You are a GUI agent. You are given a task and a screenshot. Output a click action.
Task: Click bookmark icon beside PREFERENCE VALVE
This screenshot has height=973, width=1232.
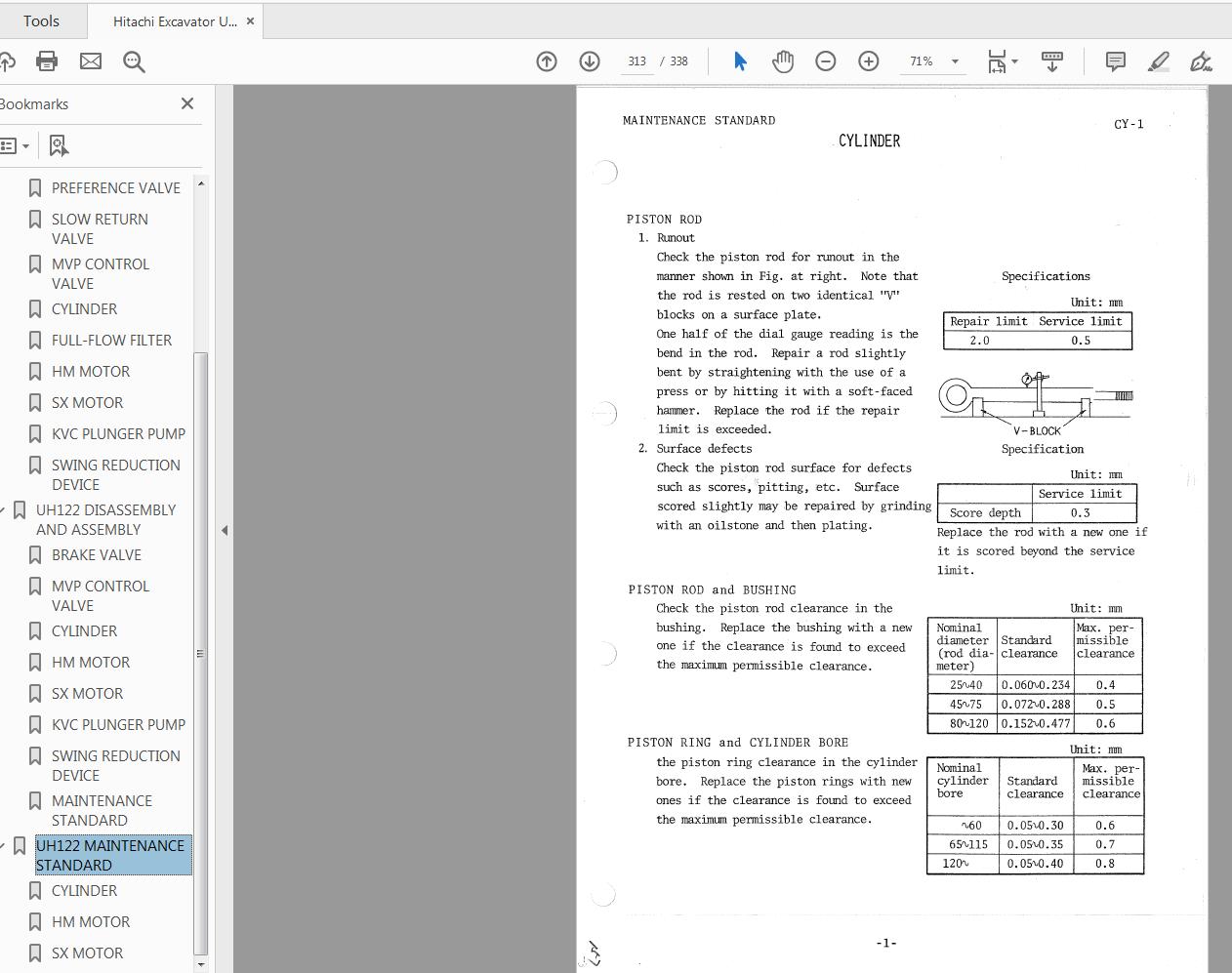click(35, 187)
